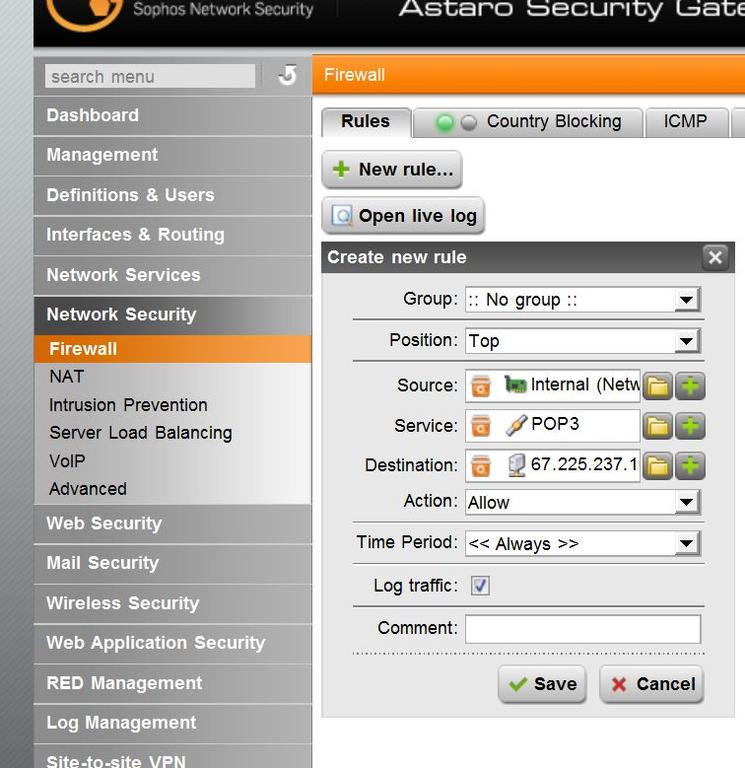Open the folder browser icon for Destination
The width and height of the screenshot is (745, 768).
(657, 465)
